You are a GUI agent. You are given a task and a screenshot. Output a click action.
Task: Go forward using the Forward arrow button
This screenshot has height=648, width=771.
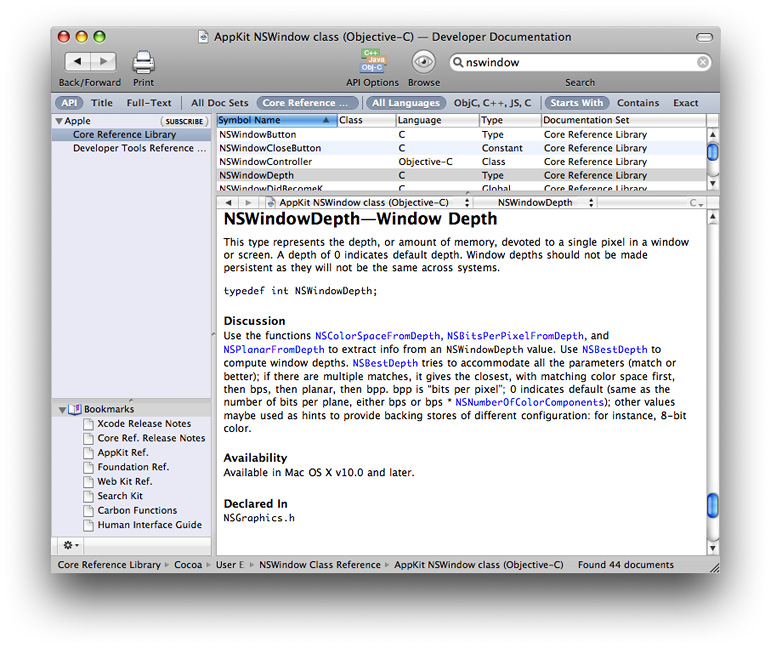tap(104, 61)
